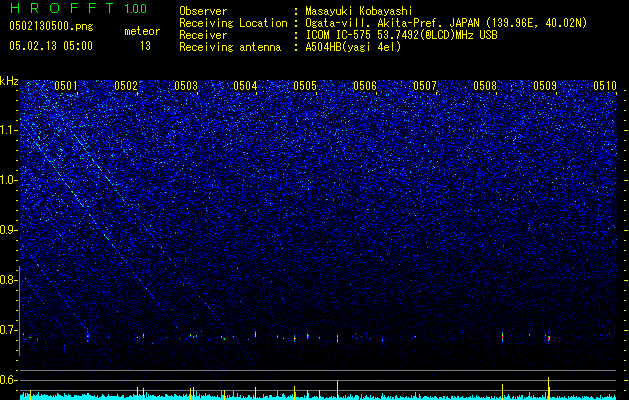Click the gray vertical range bar on the frequency axis
629x400 pixels.
[x=19, y=311]
